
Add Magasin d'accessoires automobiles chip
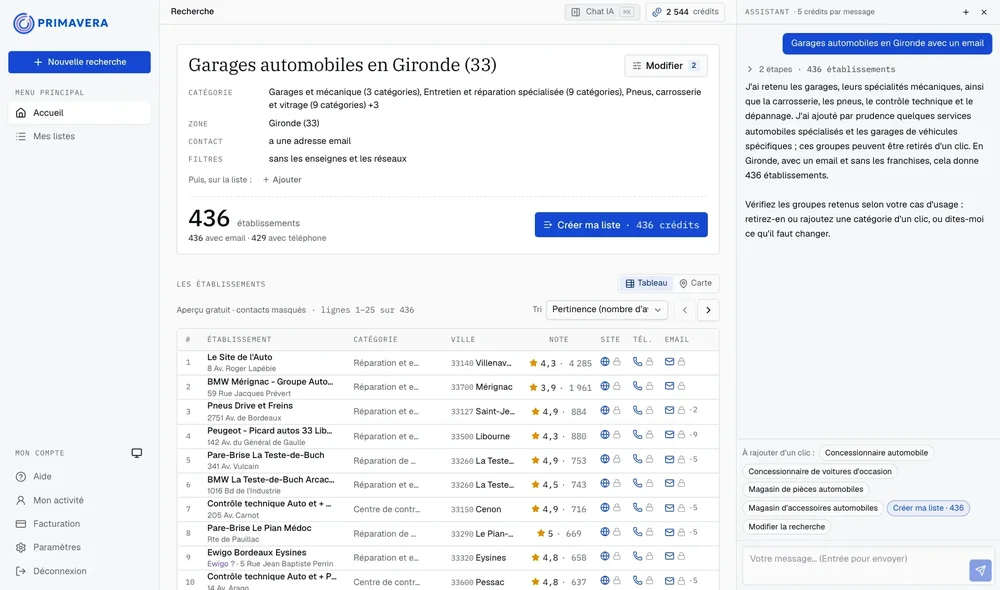click(813, 508)
